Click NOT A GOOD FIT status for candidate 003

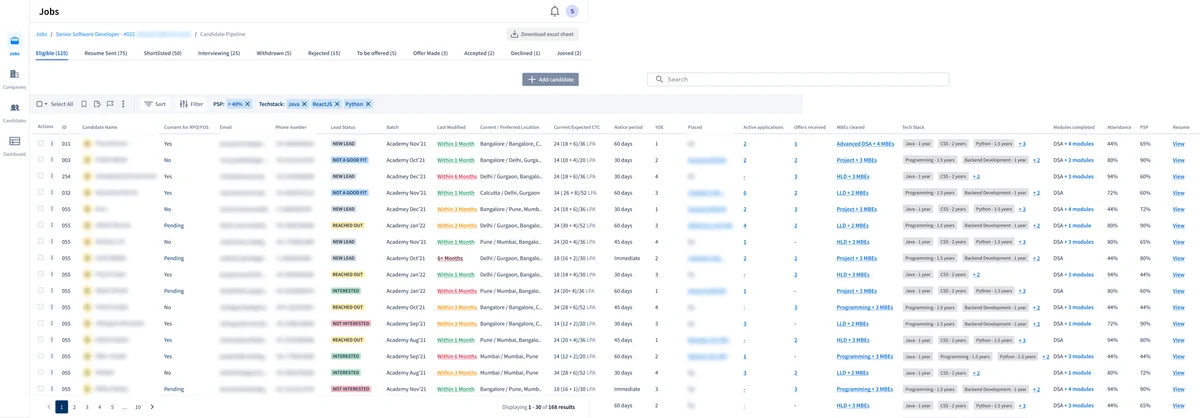350,160
